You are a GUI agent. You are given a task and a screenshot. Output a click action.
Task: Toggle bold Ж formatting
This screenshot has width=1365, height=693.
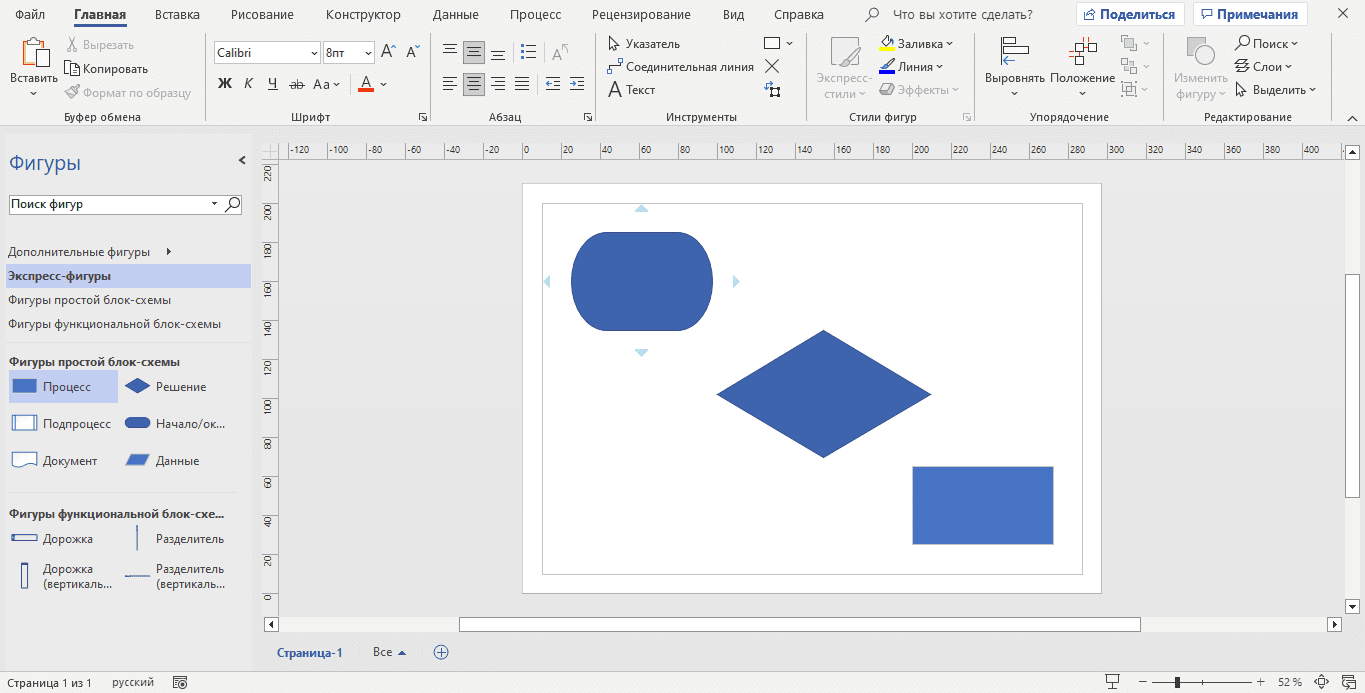point(225,84)
